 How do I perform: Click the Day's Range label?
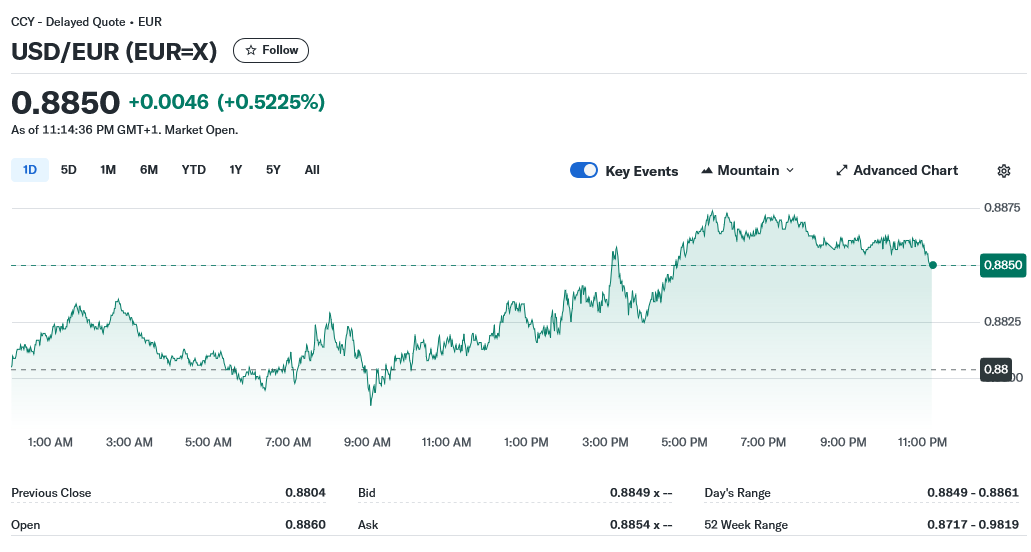click(737, 493)
